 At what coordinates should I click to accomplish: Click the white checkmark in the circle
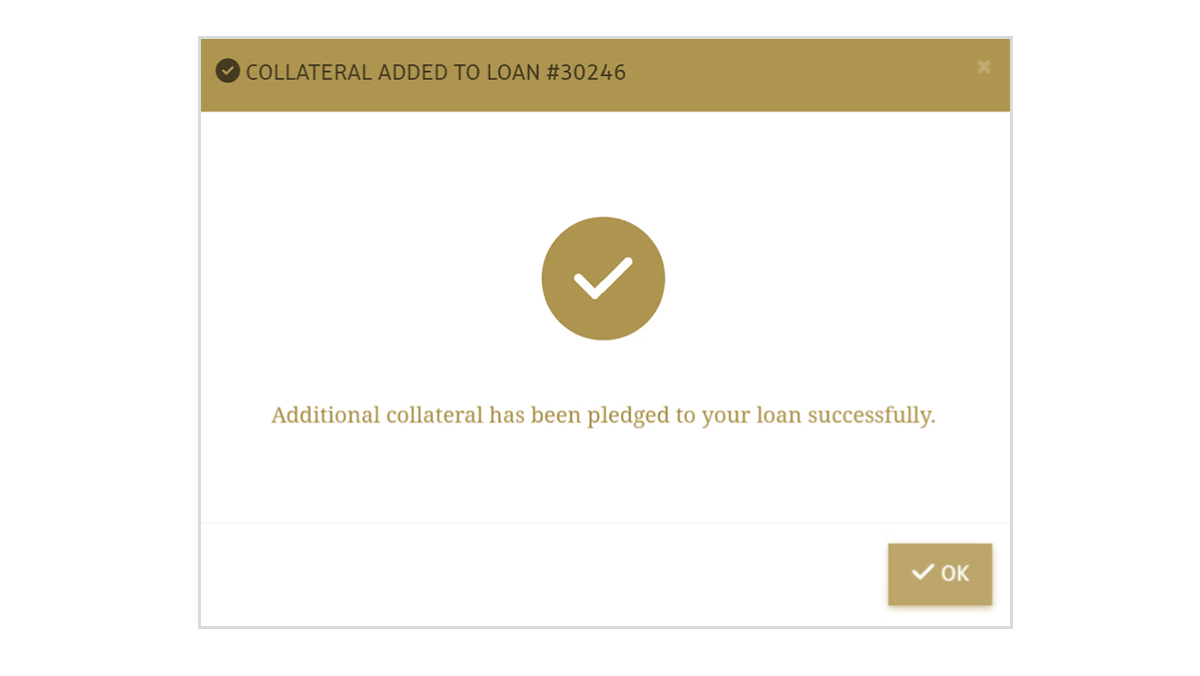pos(603,278)
